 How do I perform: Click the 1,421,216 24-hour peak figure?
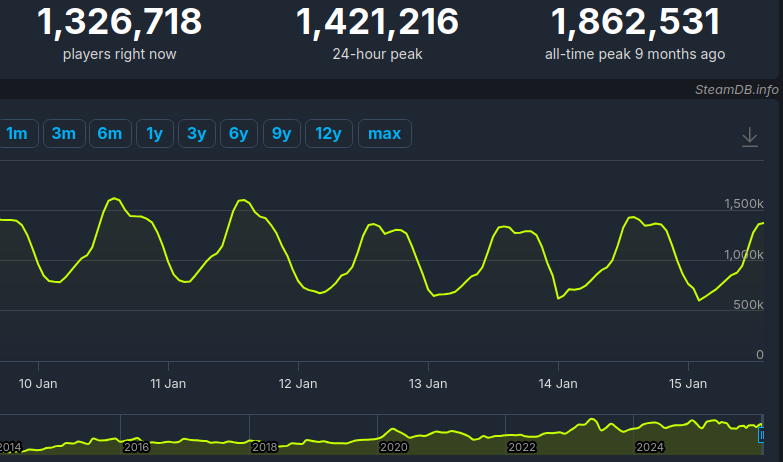pyautogui.click(x=377, y=21)
